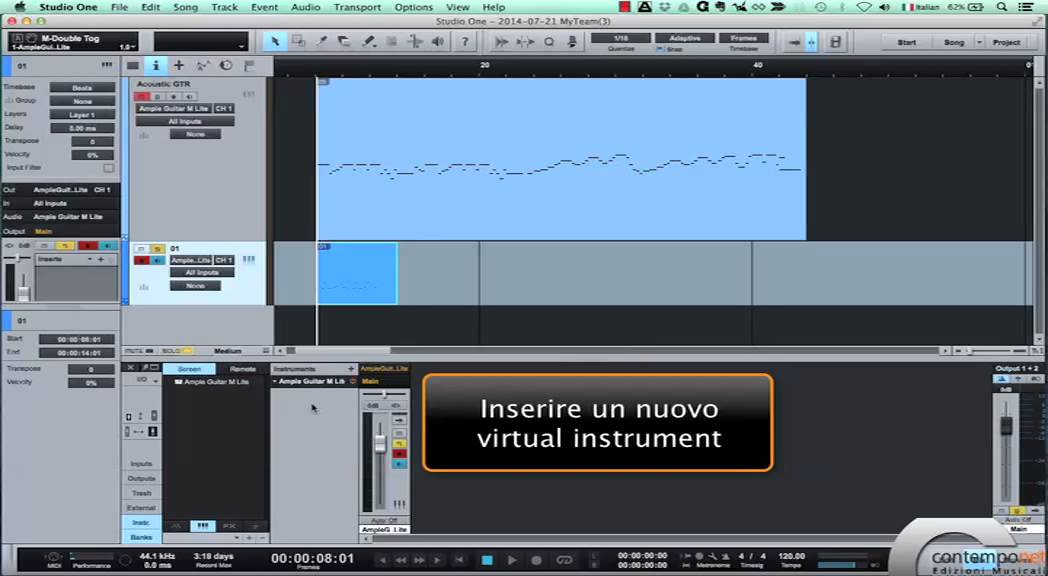Viewport: 1048px width, 576px height.
Task: Collapse Ample Guitar M Lite instrument entry
Action: tap(275, 382)
